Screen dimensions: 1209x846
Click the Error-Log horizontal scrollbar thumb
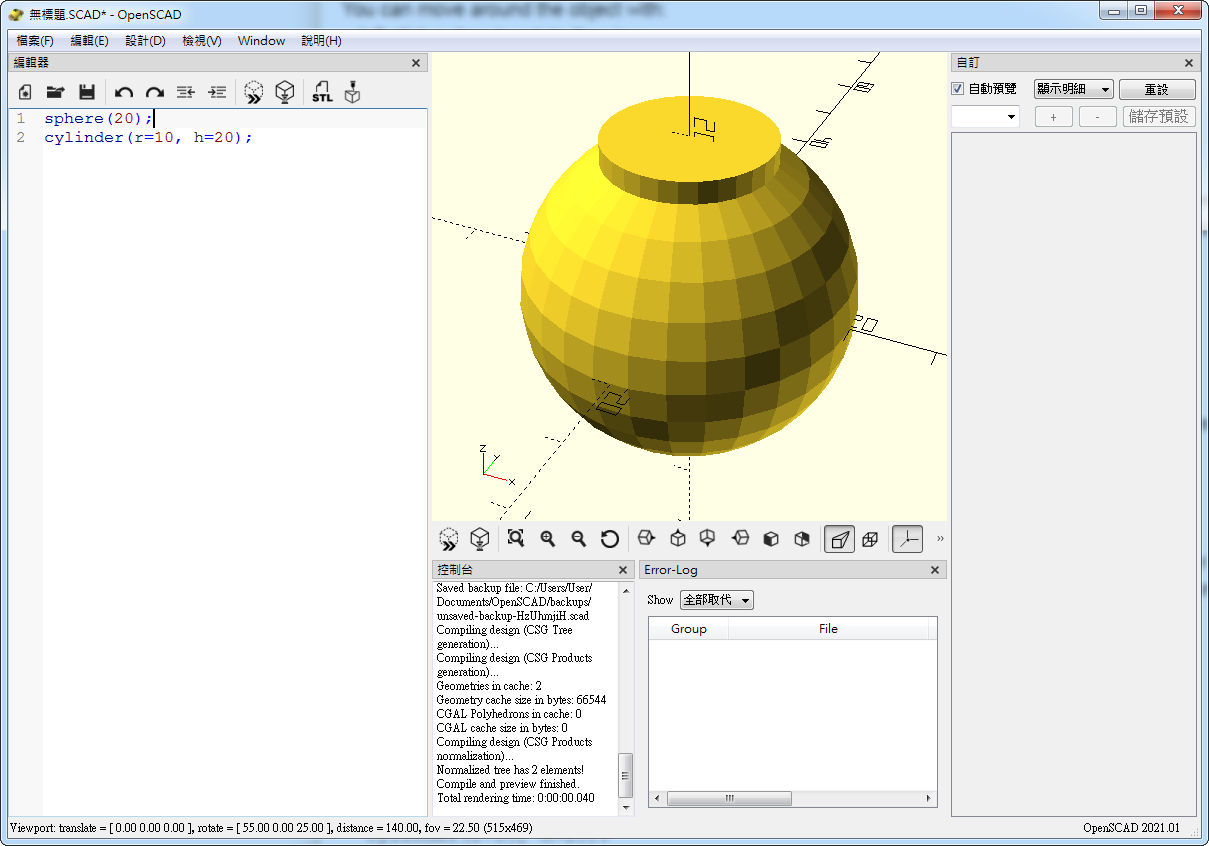(x=729, y=799)
